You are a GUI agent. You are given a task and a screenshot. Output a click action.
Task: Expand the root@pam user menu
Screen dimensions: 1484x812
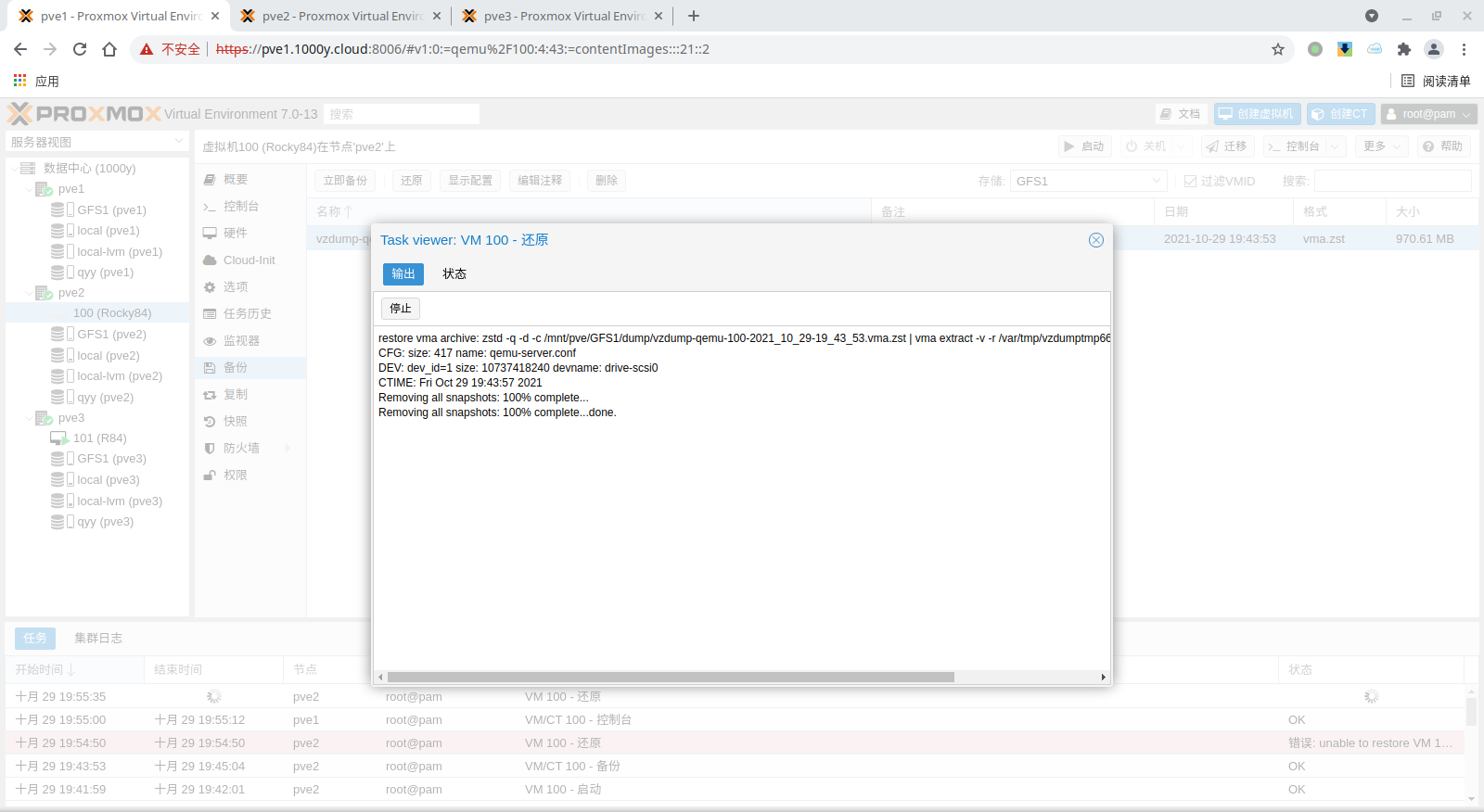1428,114
